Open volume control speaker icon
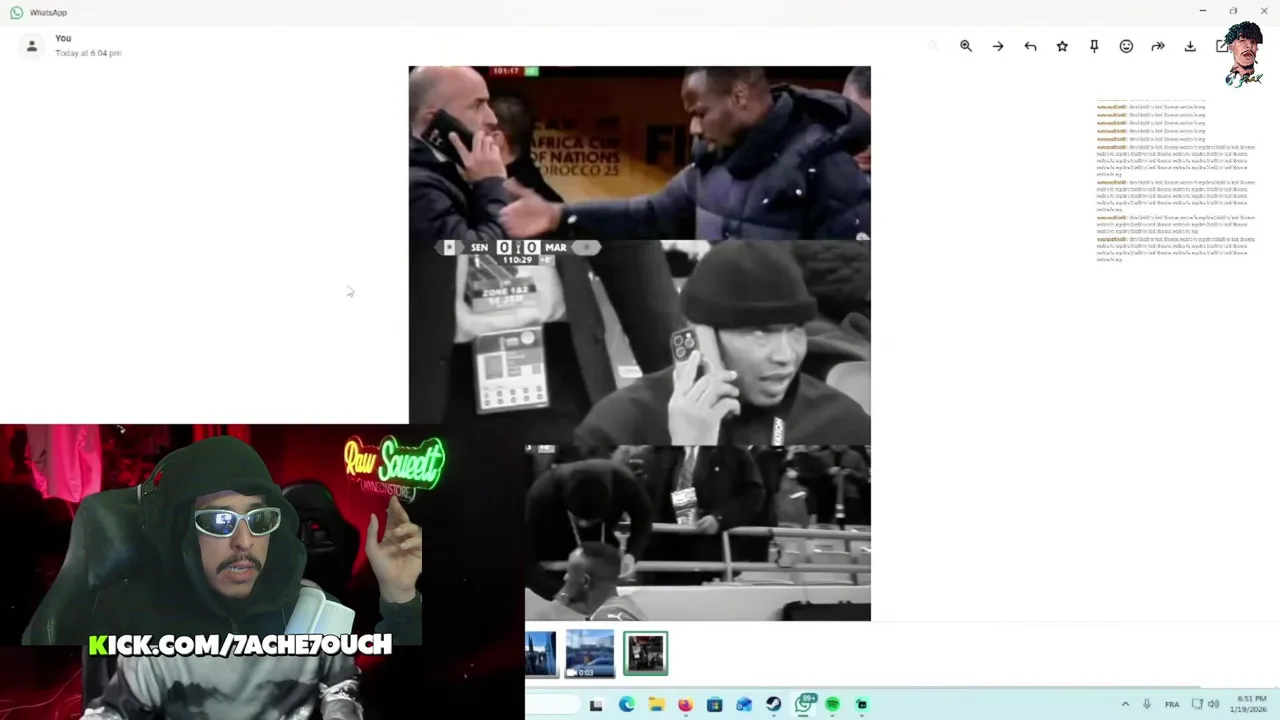Image resolution: width=1280 pixels, height=720 pixels. [x=1214, y=705]
